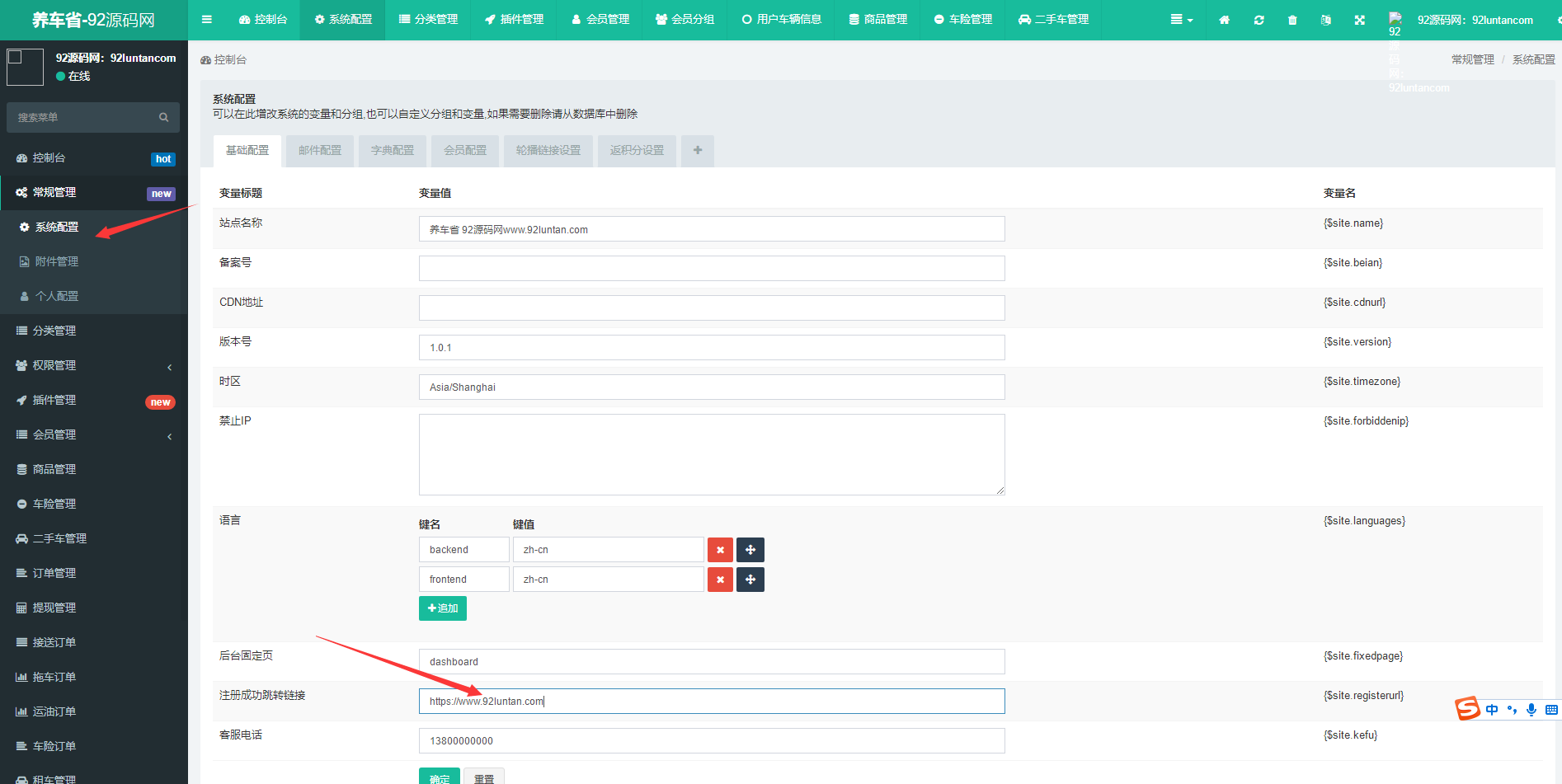Open 系统配置 top navigation tab
The image size is (1562, 784).
pyautogui.click(x=342, y=20)
